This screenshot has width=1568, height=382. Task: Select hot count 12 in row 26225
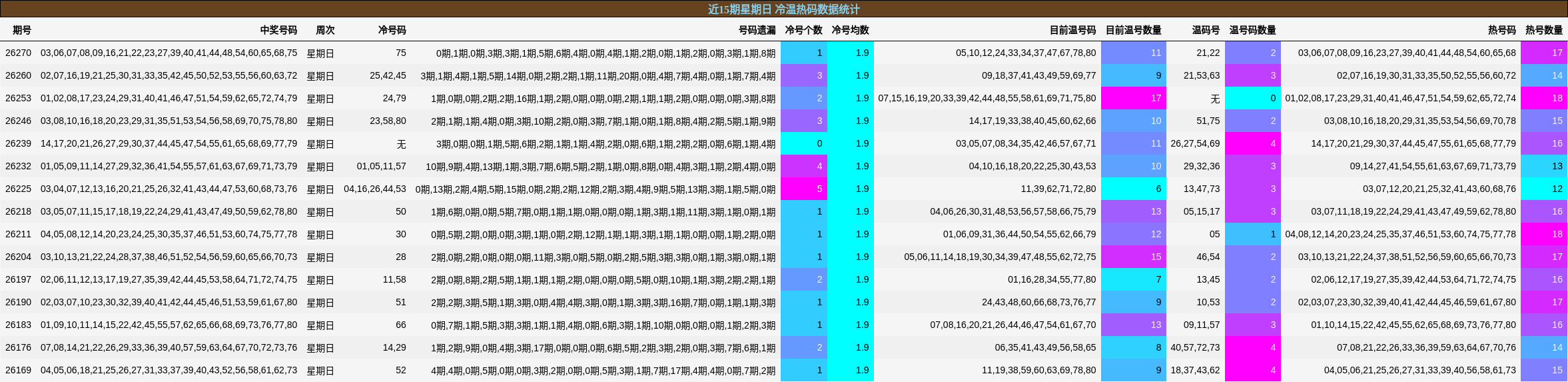1543,189
